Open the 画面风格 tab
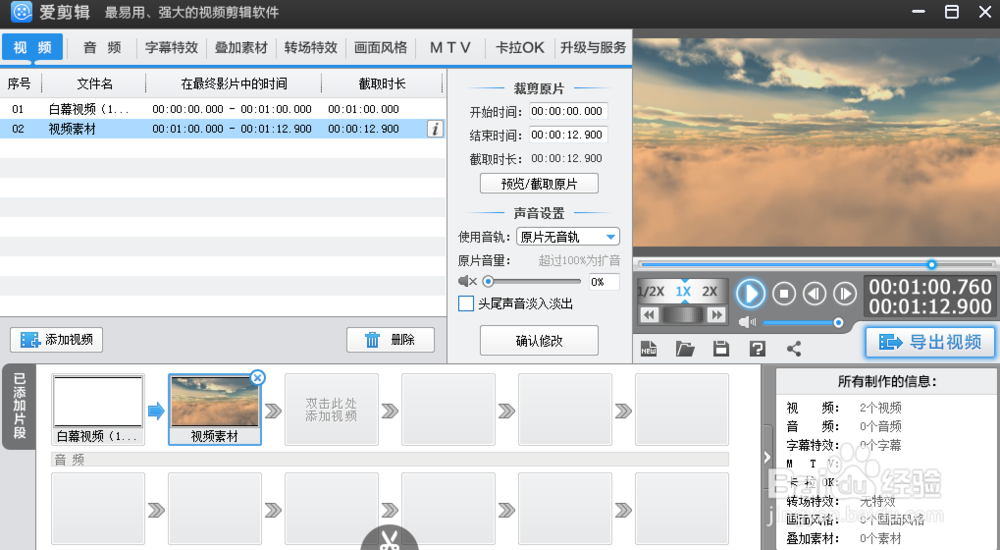Image resolution: width=1000 pixels, height=550 pixels. 380,47
